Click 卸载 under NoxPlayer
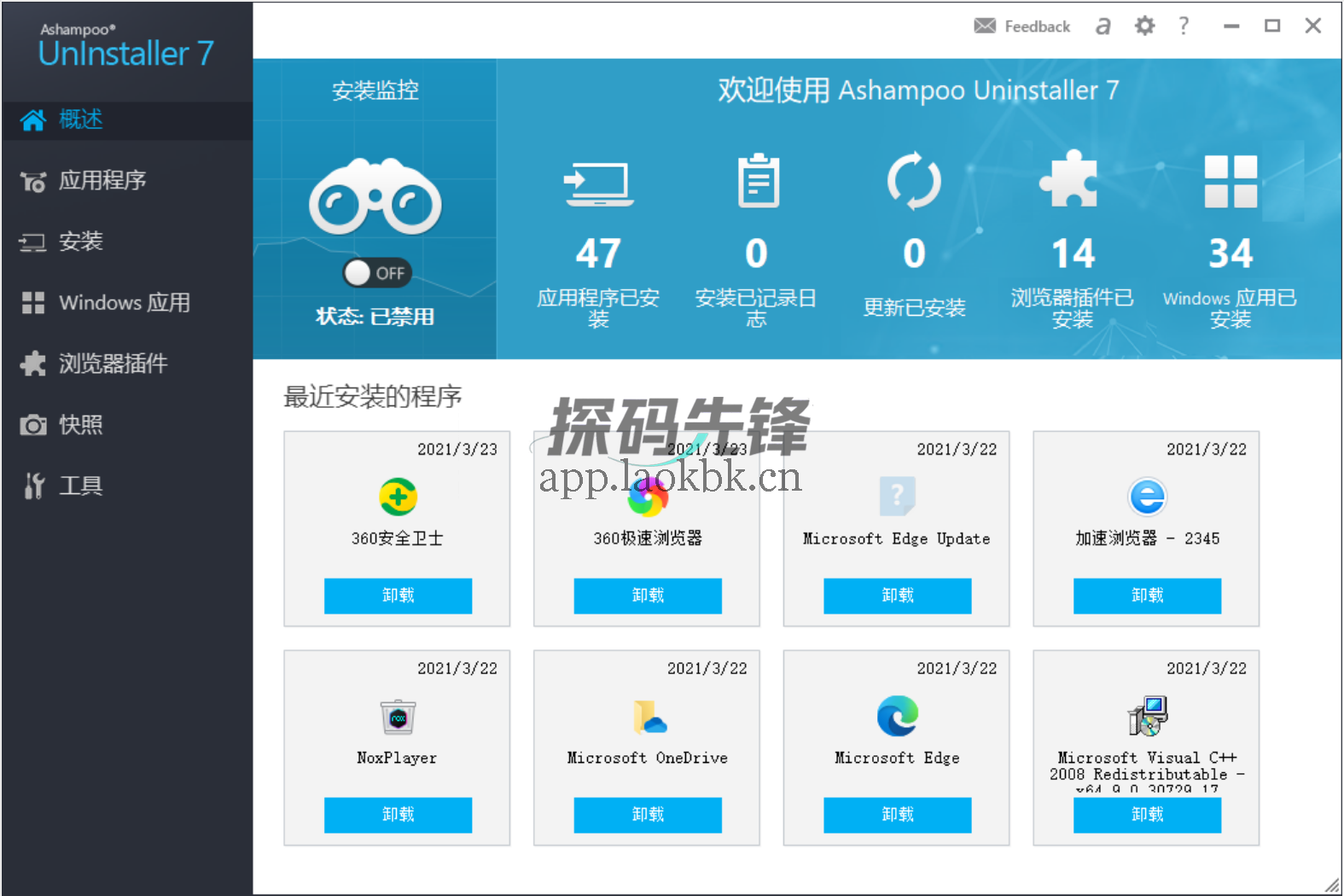The width and height of the screenshot is (1344, 896). coord(398,815)
